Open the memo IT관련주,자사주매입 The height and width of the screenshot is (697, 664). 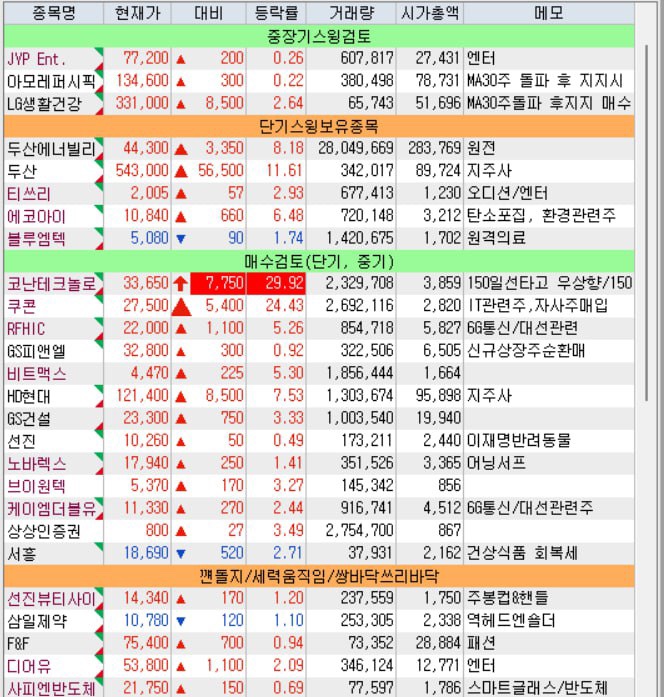(537, 306)
